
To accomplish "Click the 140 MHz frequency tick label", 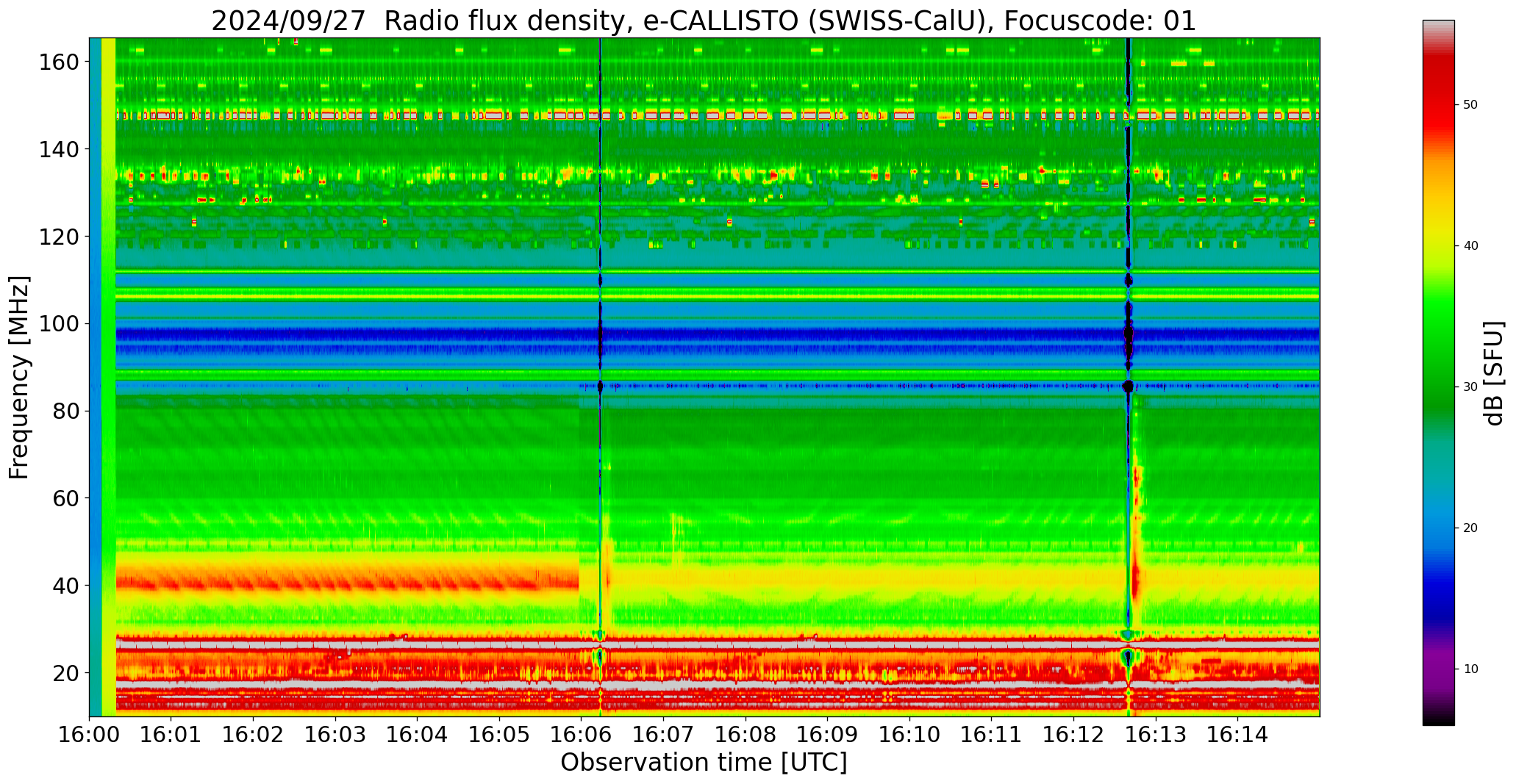I will [59, 150].
